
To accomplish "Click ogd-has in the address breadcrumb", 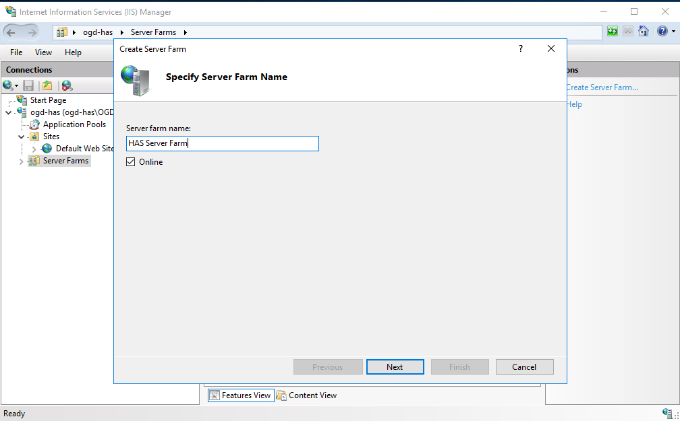I will 98,32.
